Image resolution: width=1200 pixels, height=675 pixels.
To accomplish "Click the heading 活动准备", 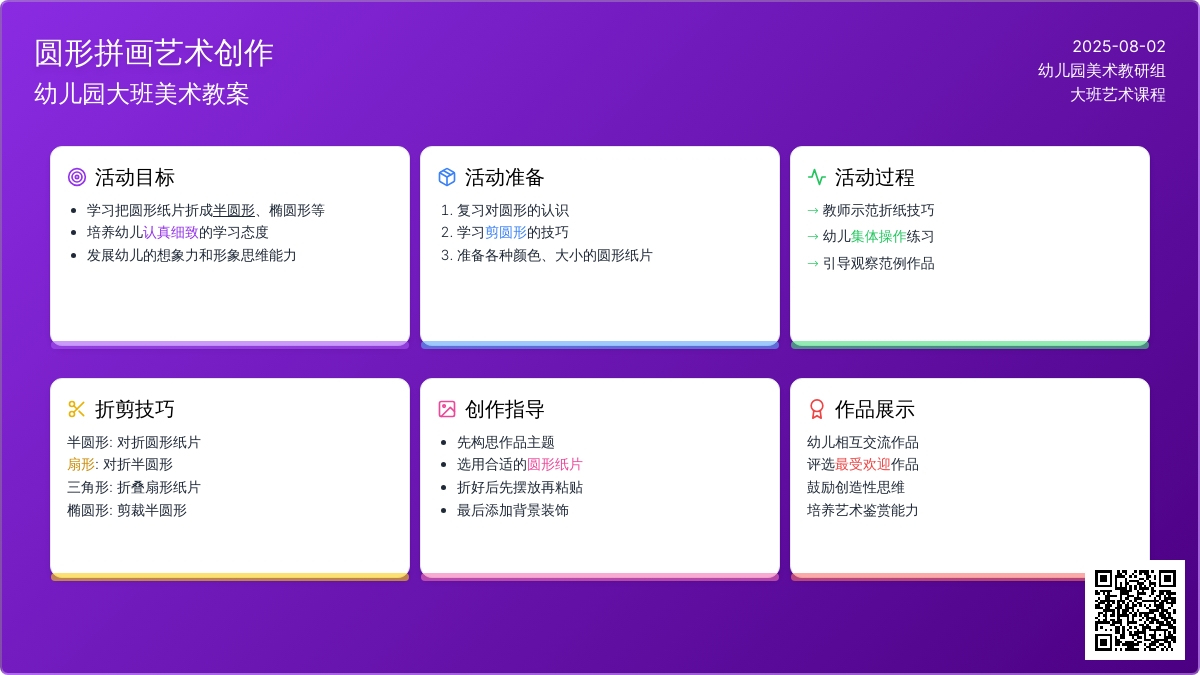I will point(505,177).
